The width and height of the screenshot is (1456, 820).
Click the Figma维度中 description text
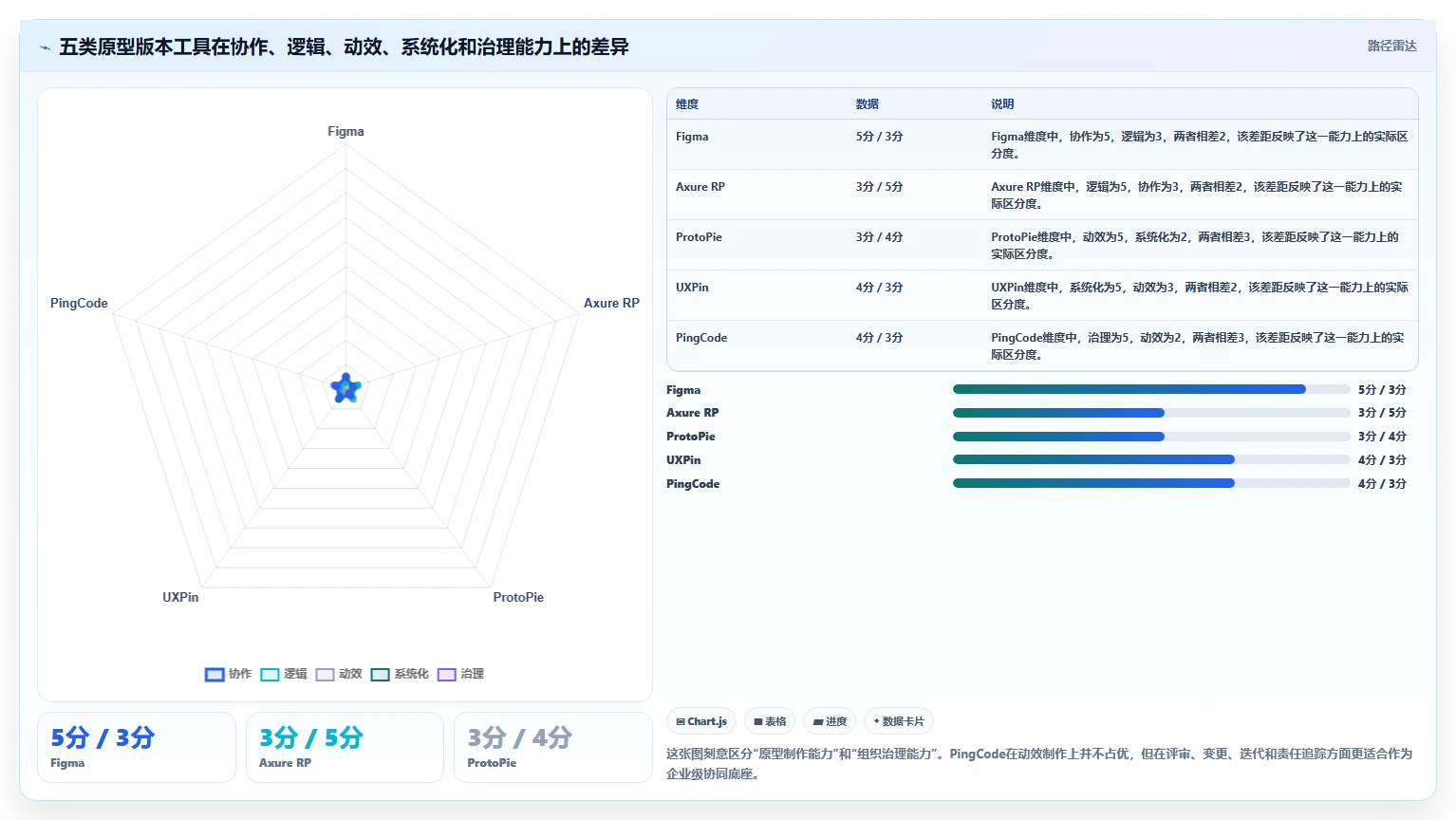tap(1200, 145)
